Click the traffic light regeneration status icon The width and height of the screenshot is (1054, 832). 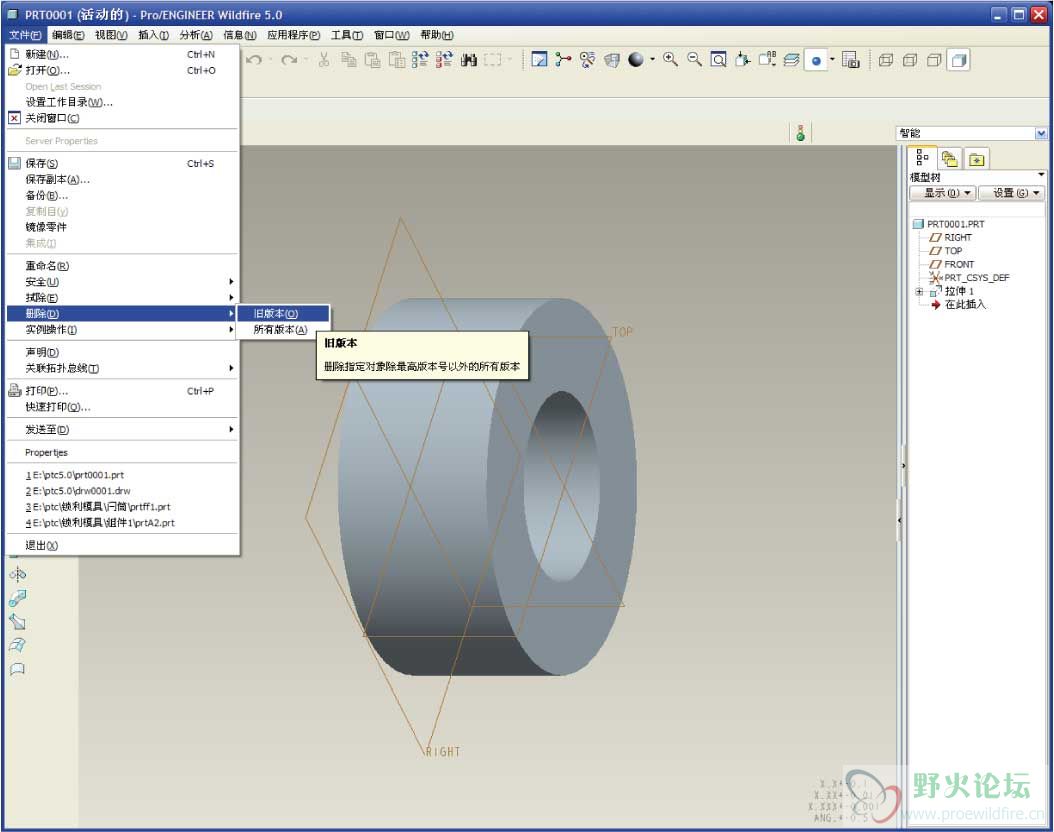coord(801,132)
